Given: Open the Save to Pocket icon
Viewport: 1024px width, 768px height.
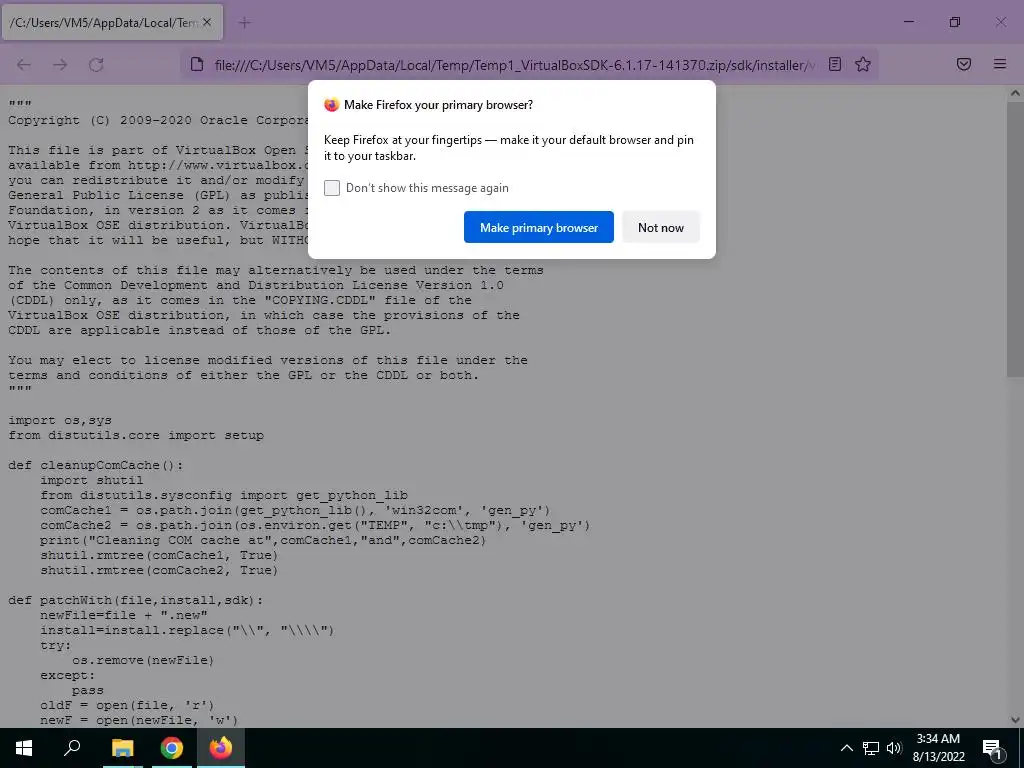Looking at the screenshot, I should [964, 64].
